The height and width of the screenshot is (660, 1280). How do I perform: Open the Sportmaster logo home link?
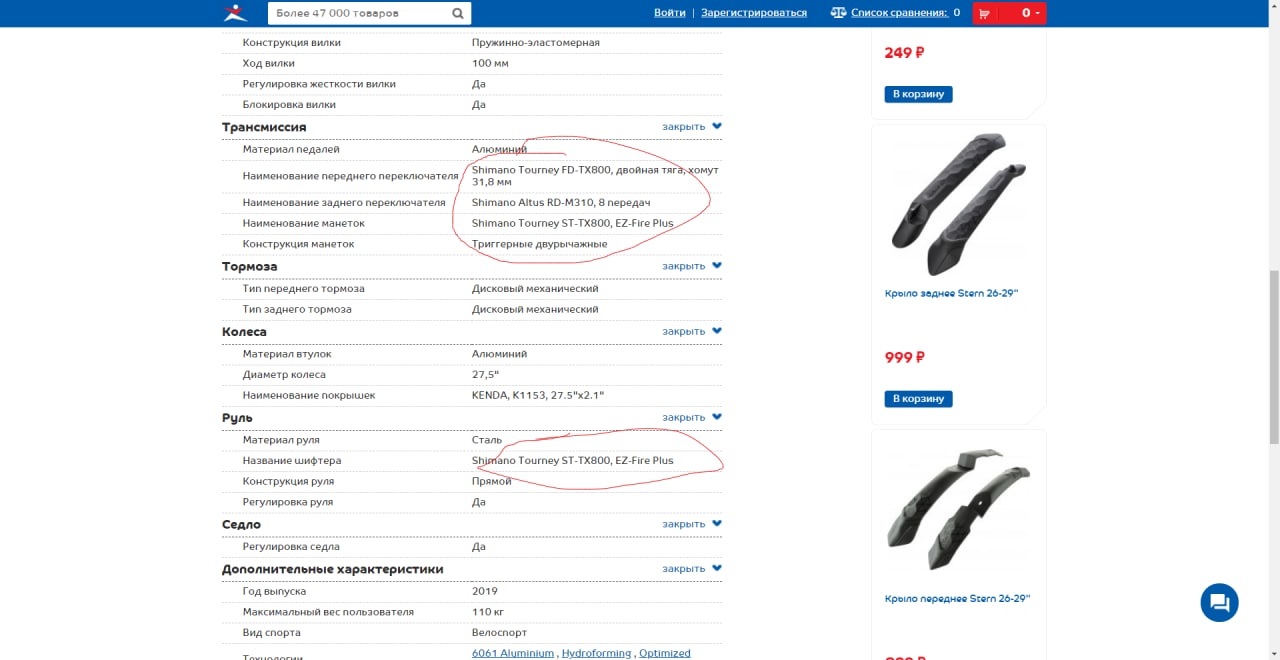[x=235, y=13]
